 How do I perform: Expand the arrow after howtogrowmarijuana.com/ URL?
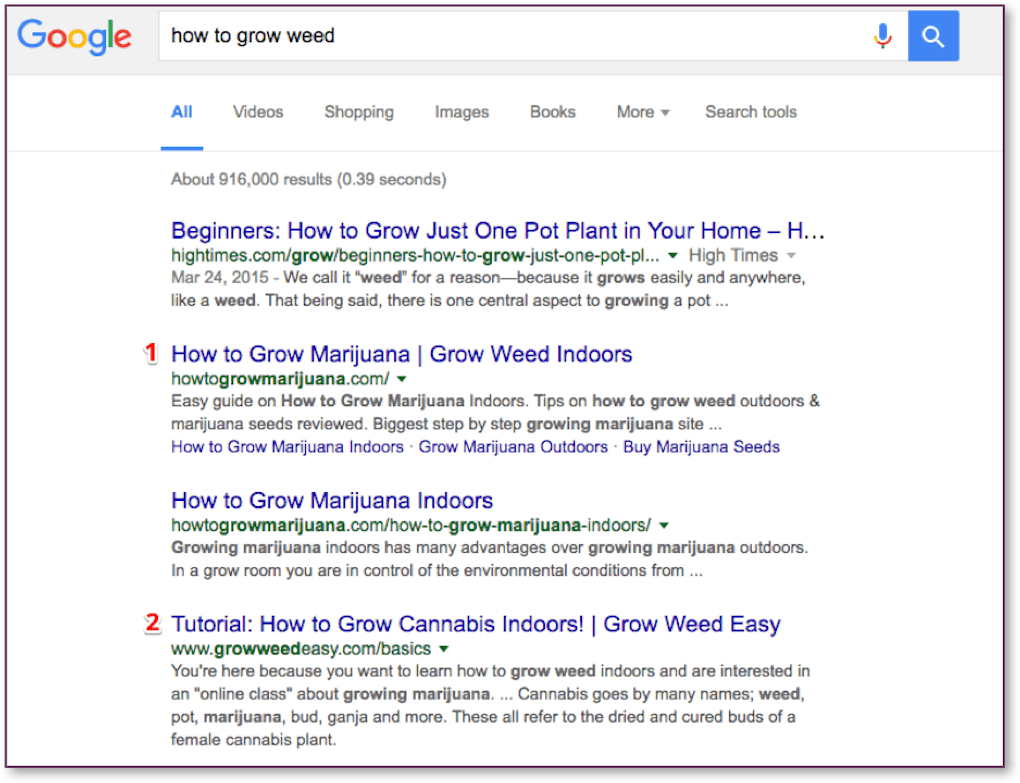(401, 379)
